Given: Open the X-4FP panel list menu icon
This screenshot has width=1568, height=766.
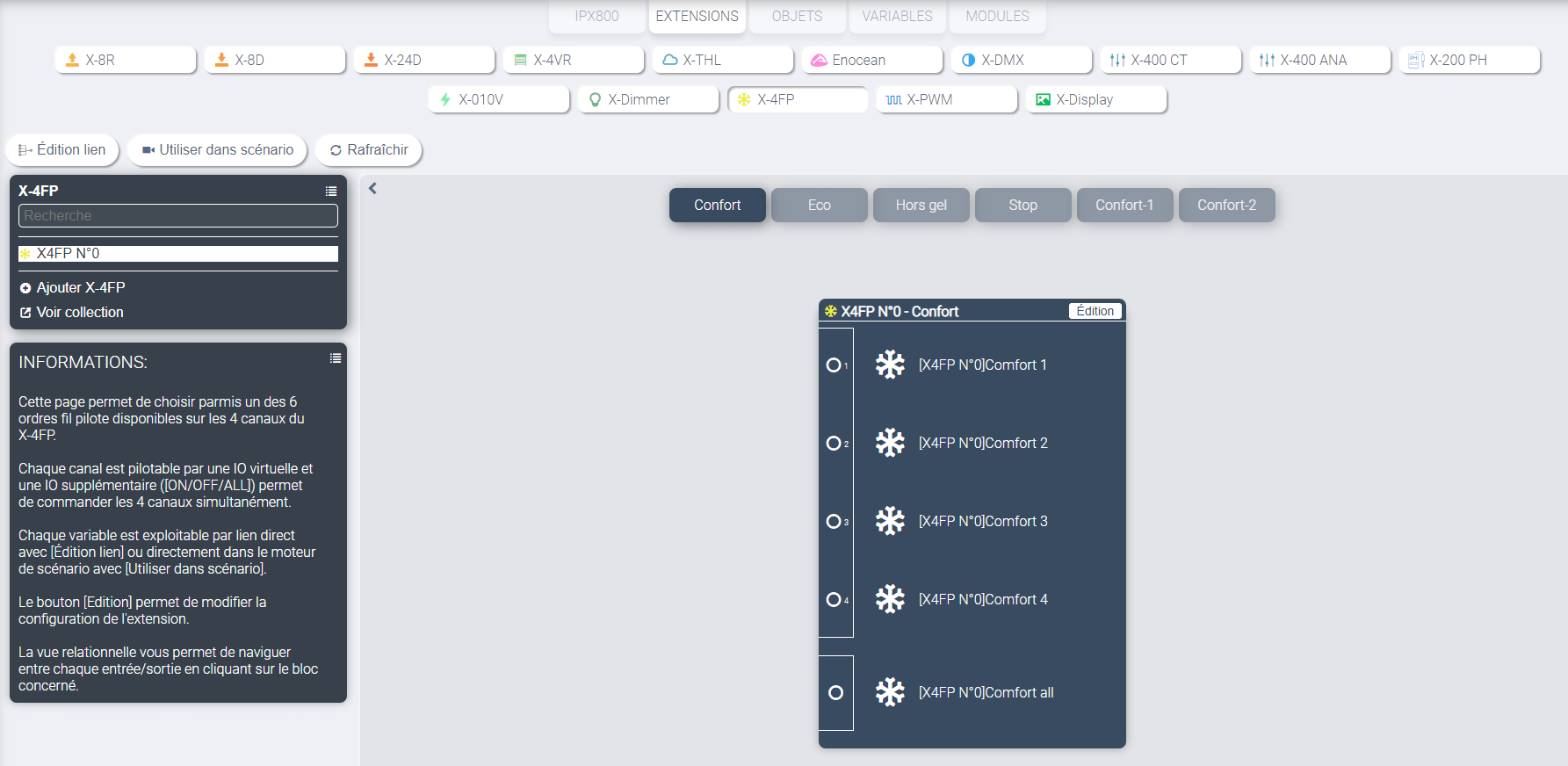Looking at the screenshot, I should click(x=331, y=191).
